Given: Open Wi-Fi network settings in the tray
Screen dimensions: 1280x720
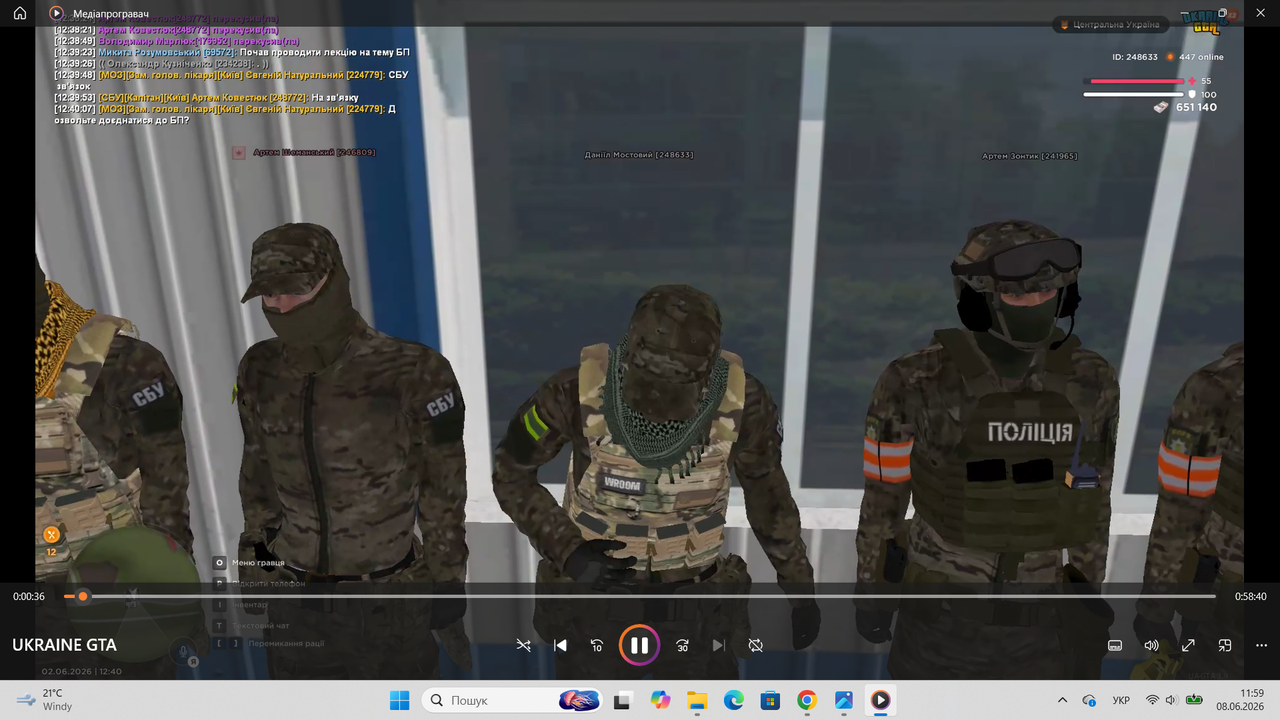Looking at the screenshot, I should pyautogui.click(x=1152, y=700).
